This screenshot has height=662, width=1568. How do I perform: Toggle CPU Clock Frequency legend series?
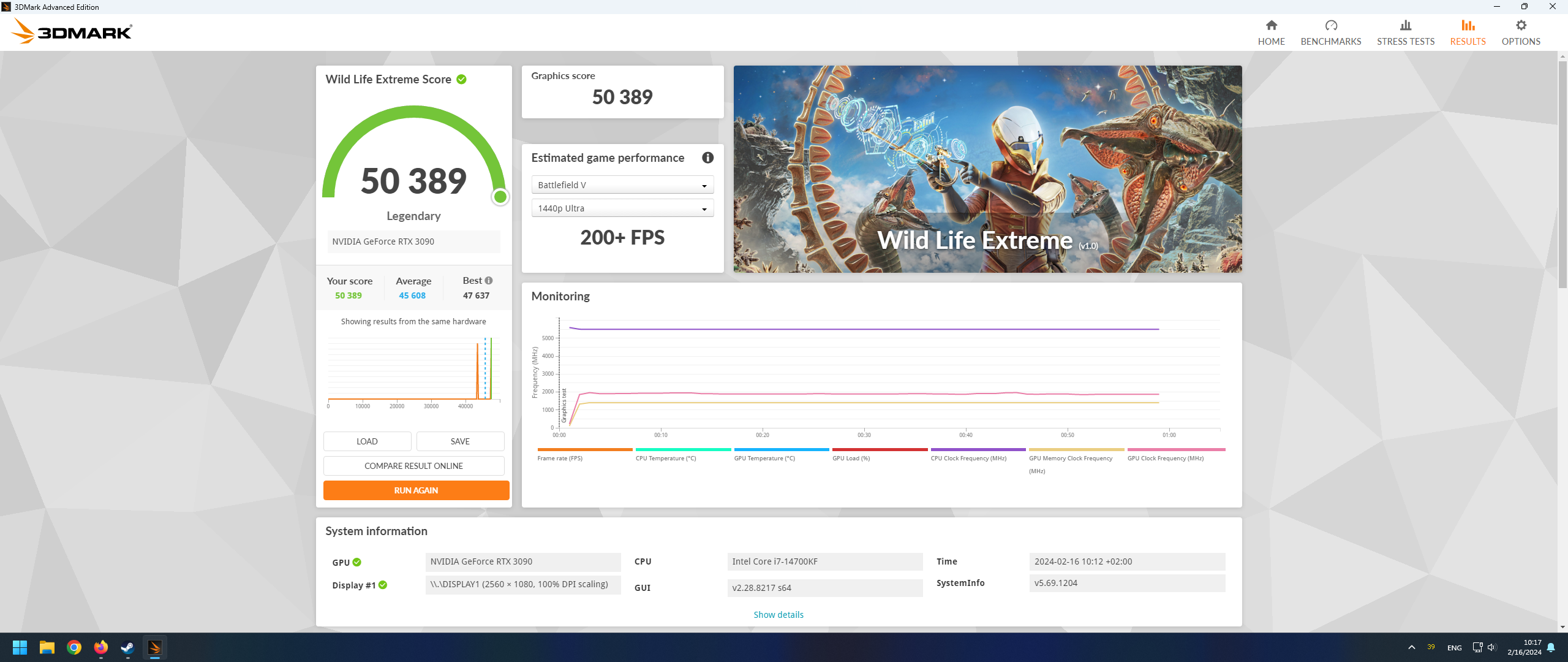[978, 455]
